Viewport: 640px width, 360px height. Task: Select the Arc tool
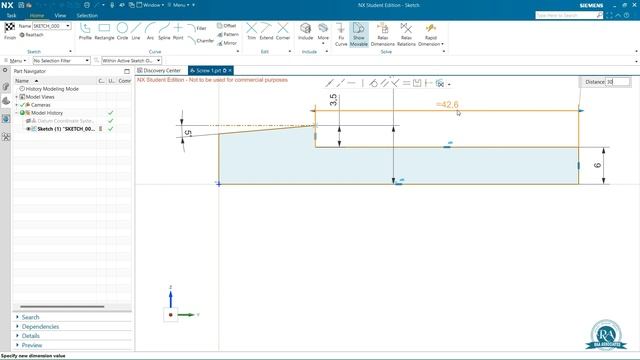(x=150, y=31)
